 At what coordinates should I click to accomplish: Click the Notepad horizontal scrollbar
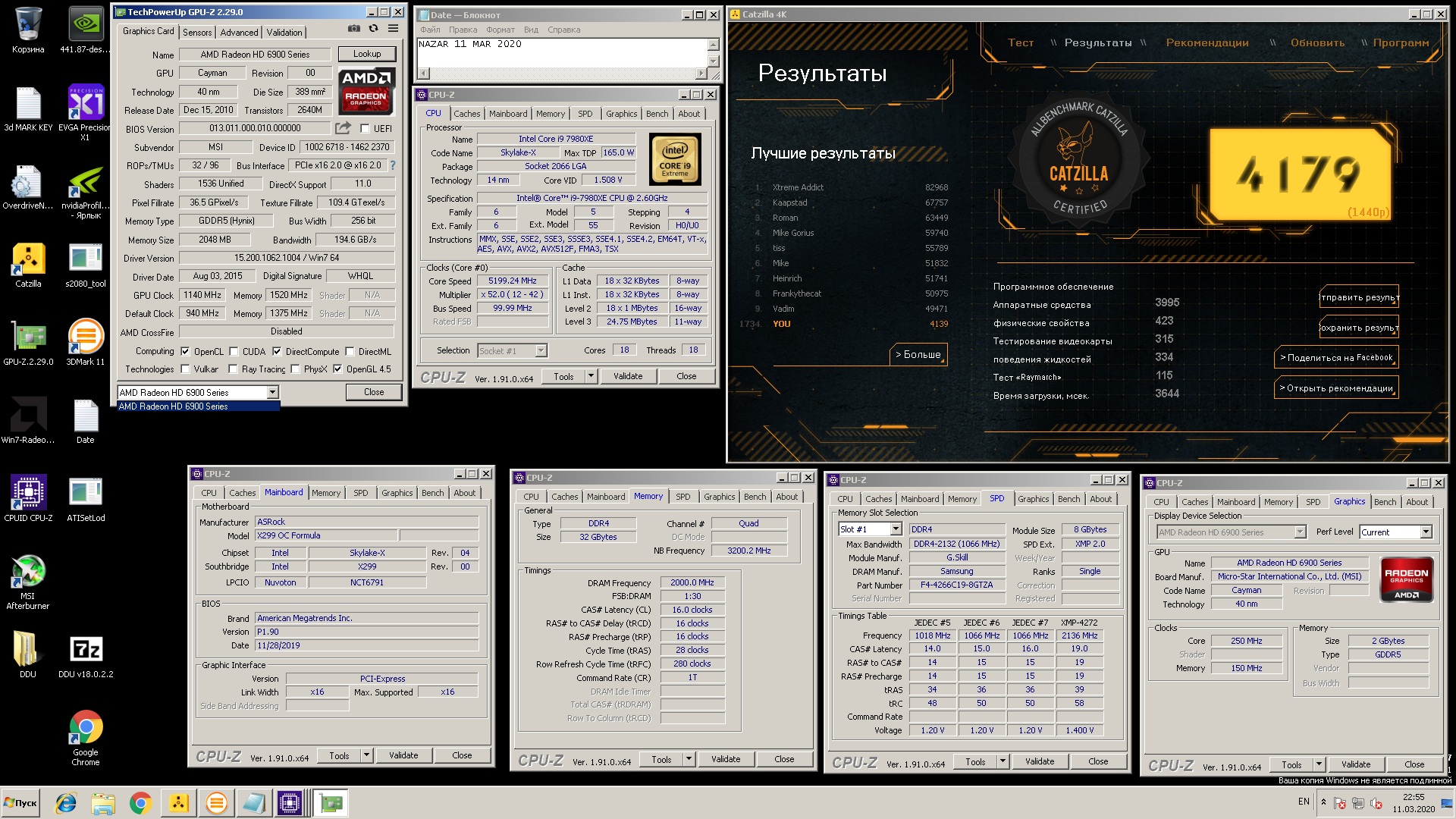(562, 74)
